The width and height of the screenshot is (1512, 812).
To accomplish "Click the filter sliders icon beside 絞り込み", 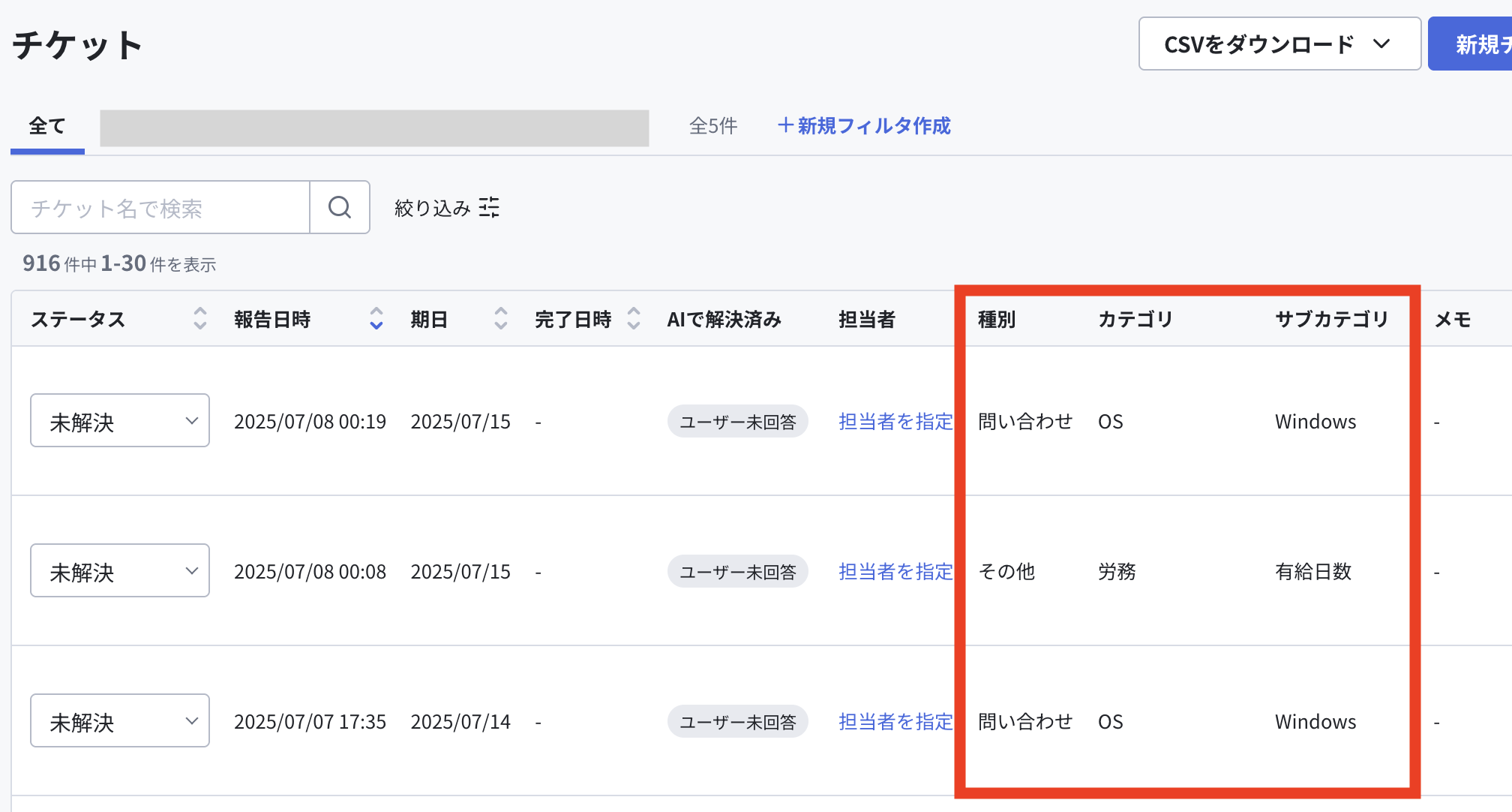I will [489, 207].
